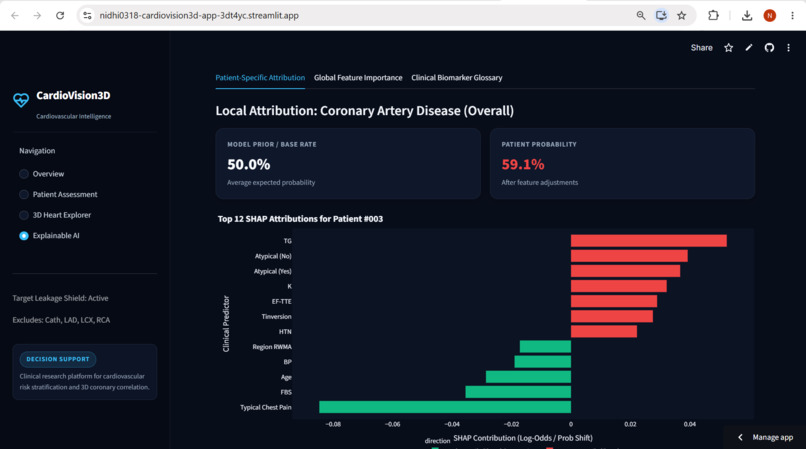The height and width of the screenshot is (449, 806).
Task: Click the 'Navigation' sidebar label
Action: click(37, 151)
